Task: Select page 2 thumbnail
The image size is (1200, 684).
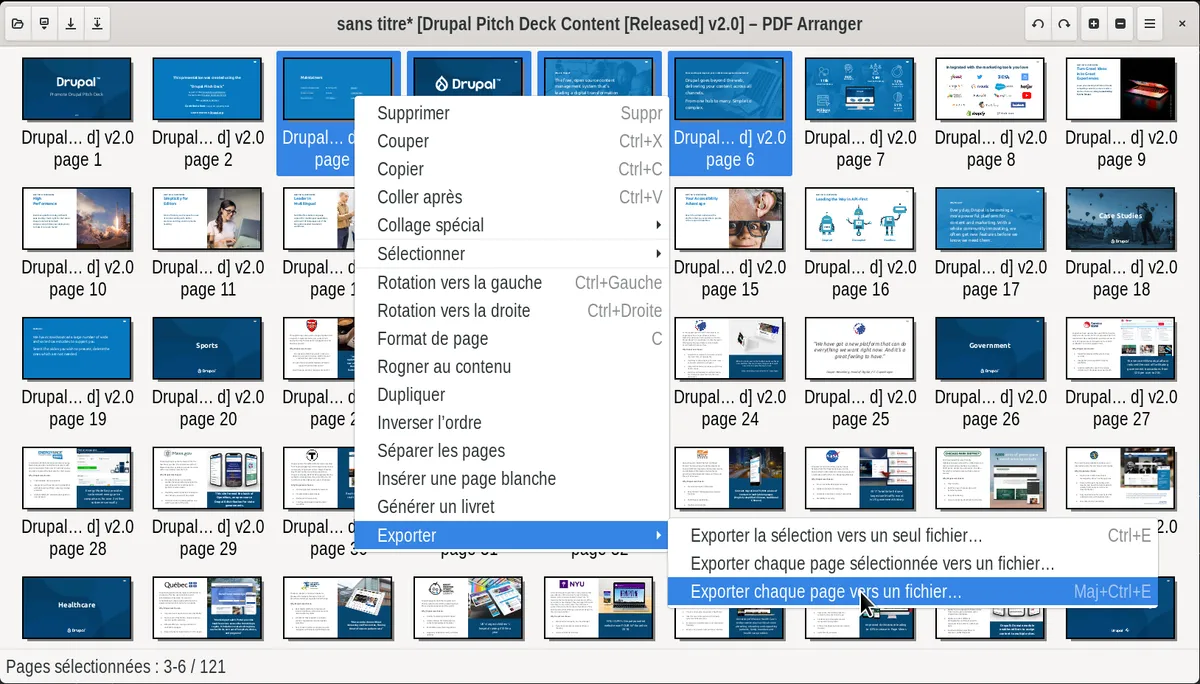Action: [208, 89]
